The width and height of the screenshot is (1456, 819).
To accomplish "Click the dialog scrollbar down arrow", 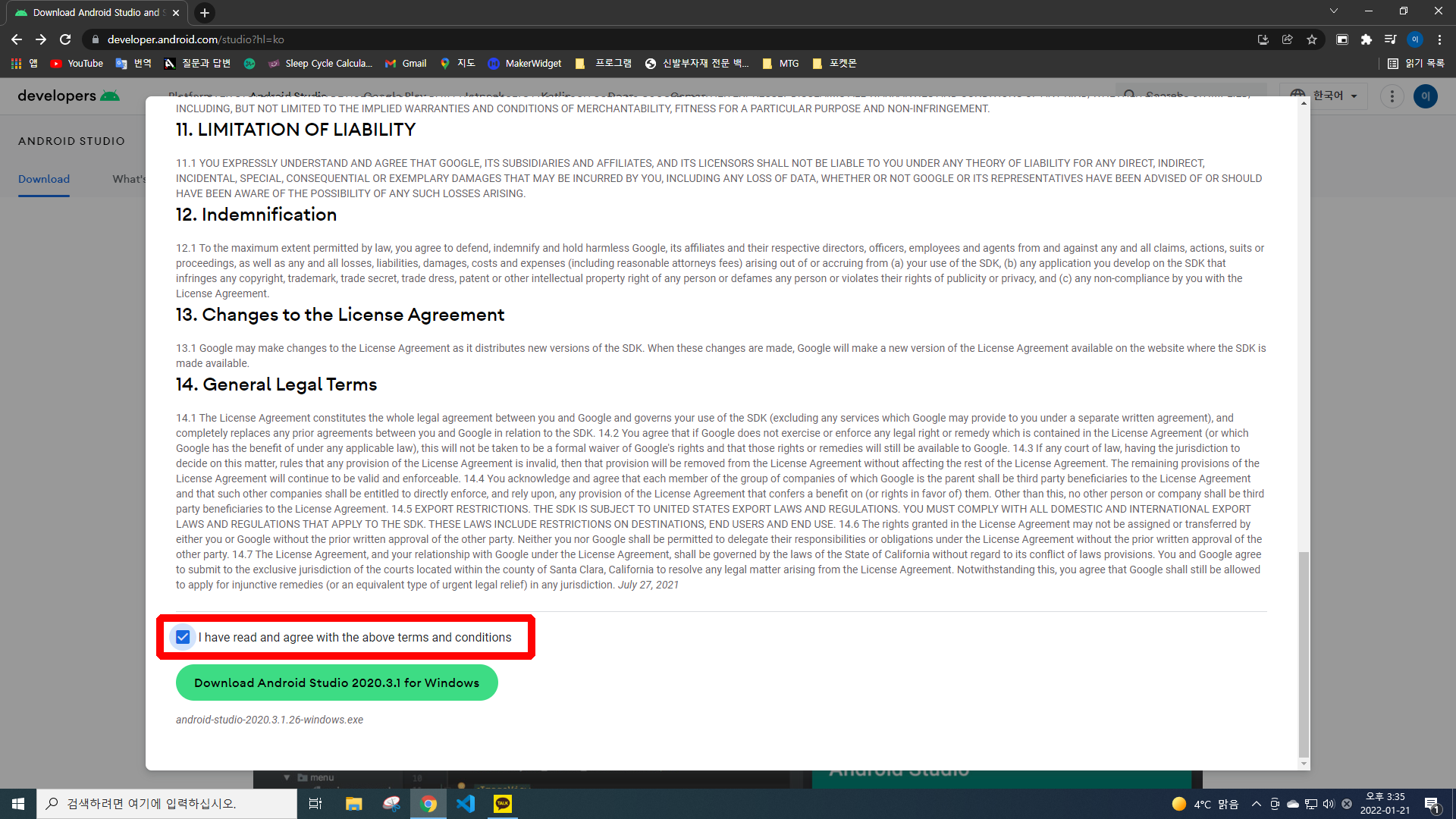I will click(1304, 764).
